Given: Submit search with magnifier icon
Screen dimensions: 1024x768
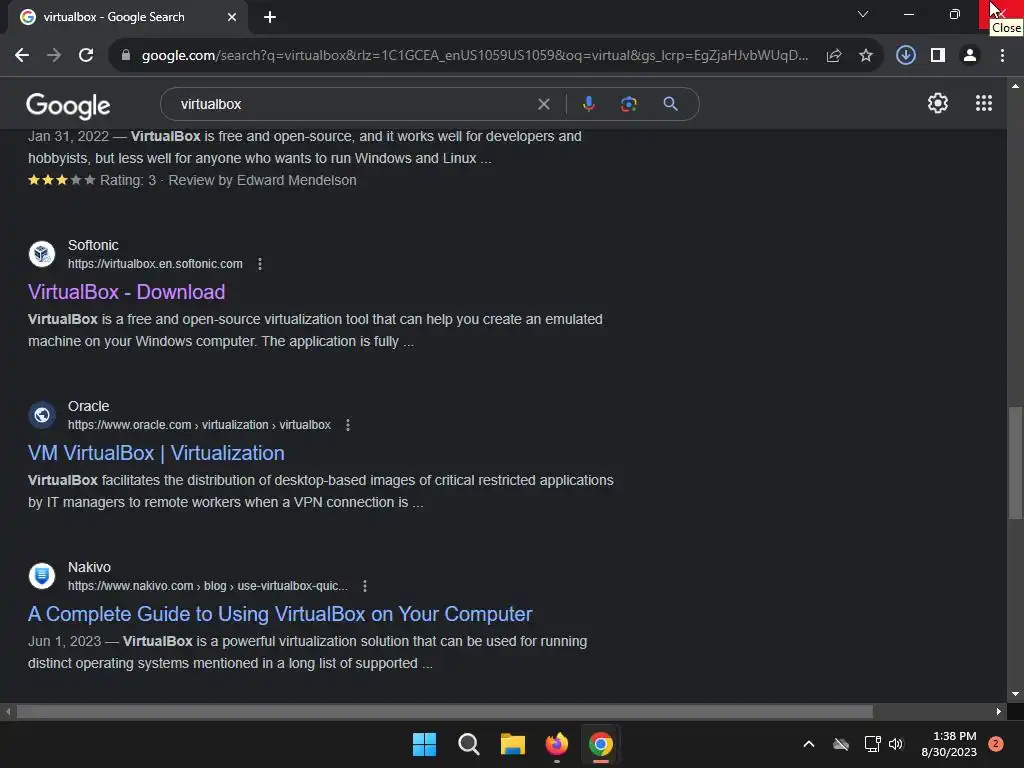Looking at the screenshot, I should click(670, 104).
